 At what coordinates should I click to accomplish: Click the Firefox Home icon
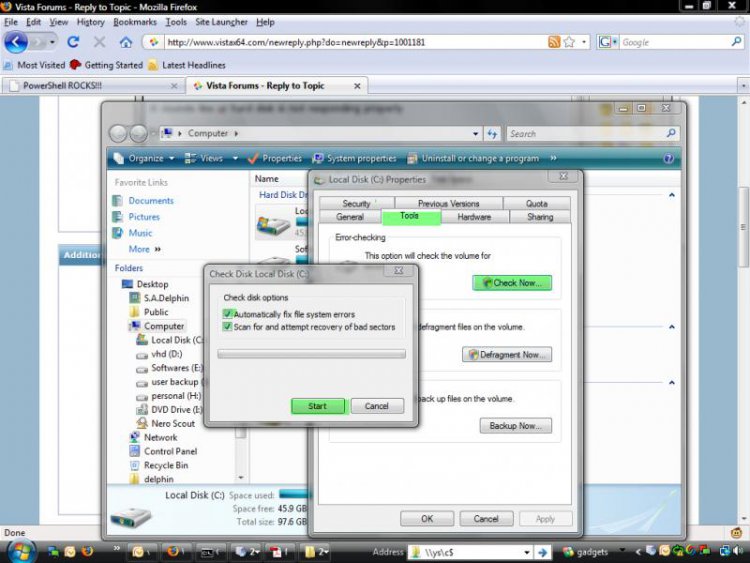[x=126, y=42]
